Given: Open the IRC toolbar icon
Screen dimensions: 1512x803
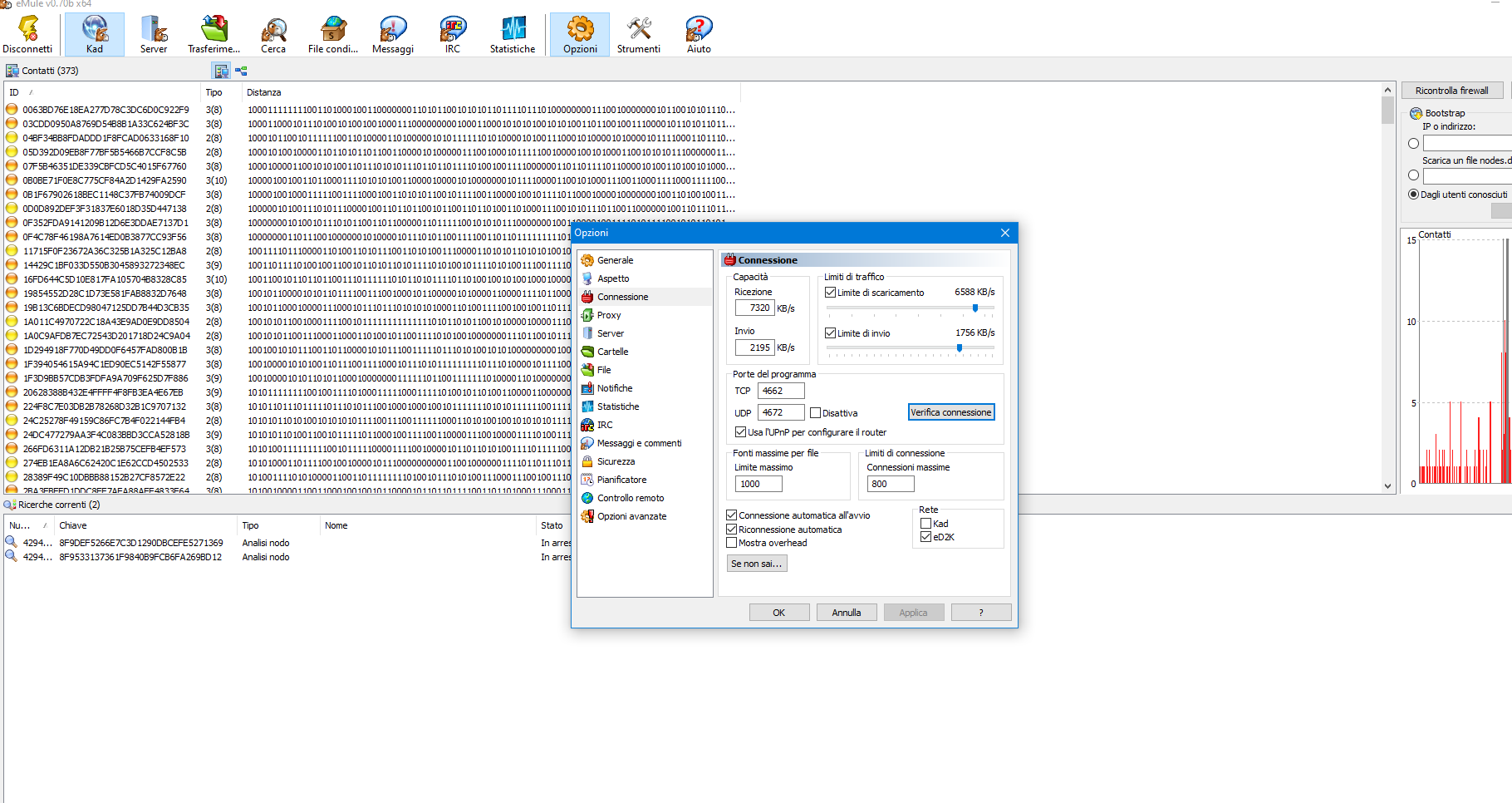Looking at the screenshot, I should click(453, 35).
